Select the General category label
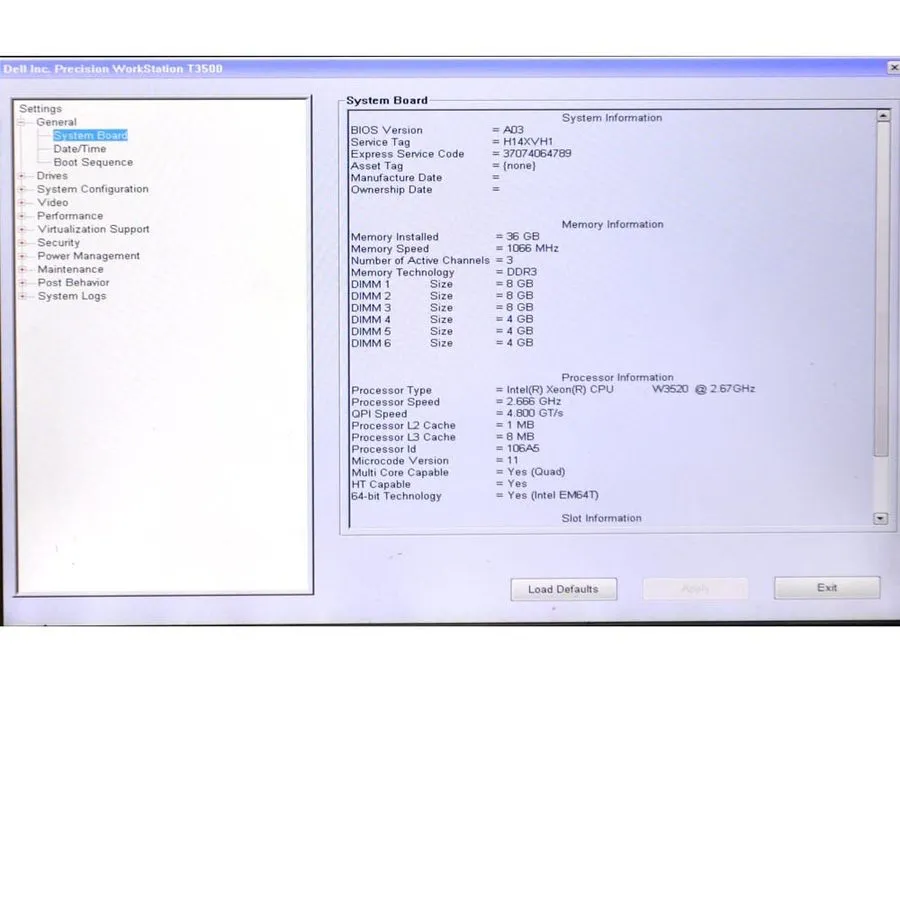 pyautogui.click(x=56, y=122)
